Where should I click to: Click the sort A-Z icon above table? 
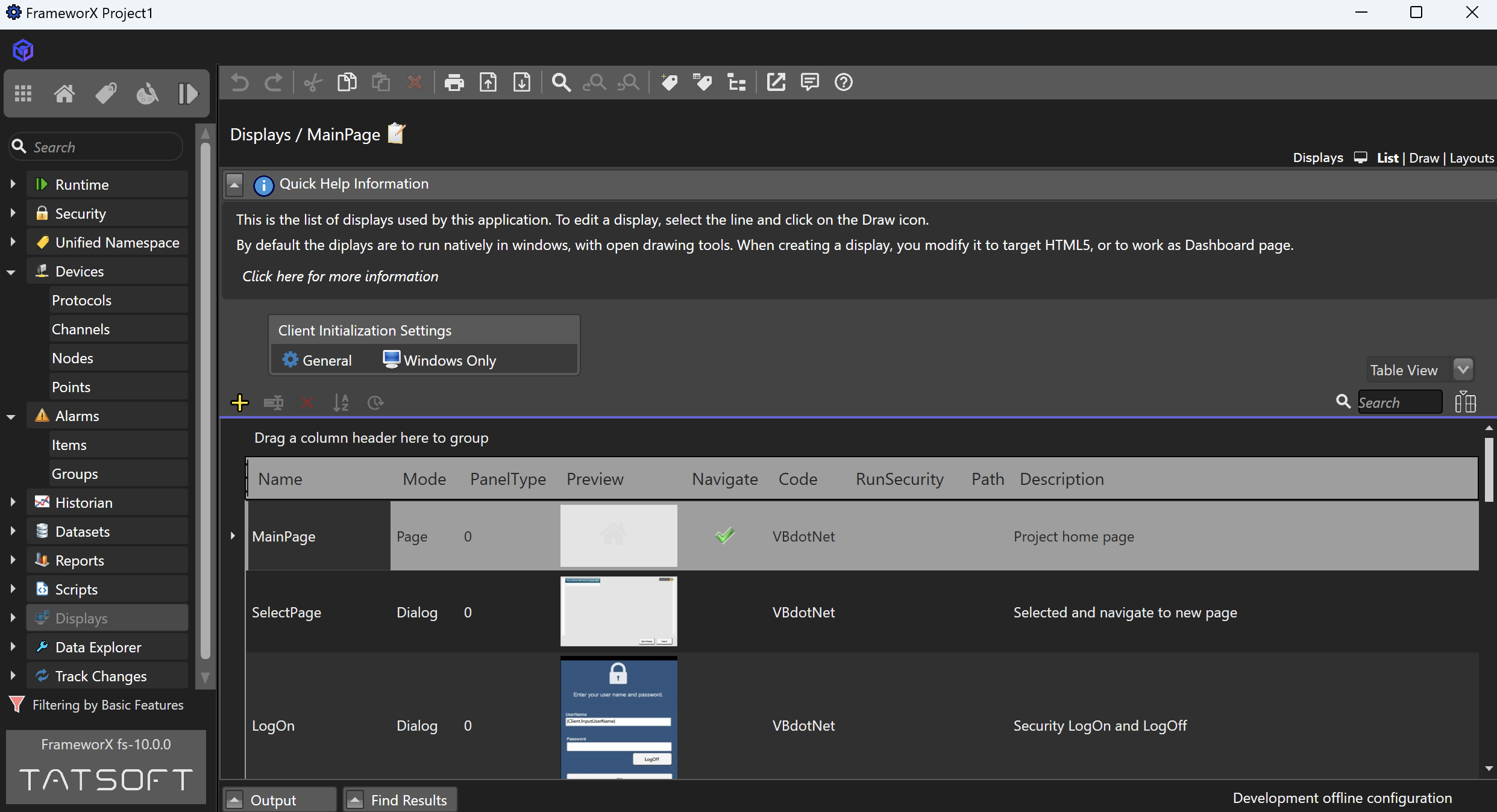(x=341, y=402)
